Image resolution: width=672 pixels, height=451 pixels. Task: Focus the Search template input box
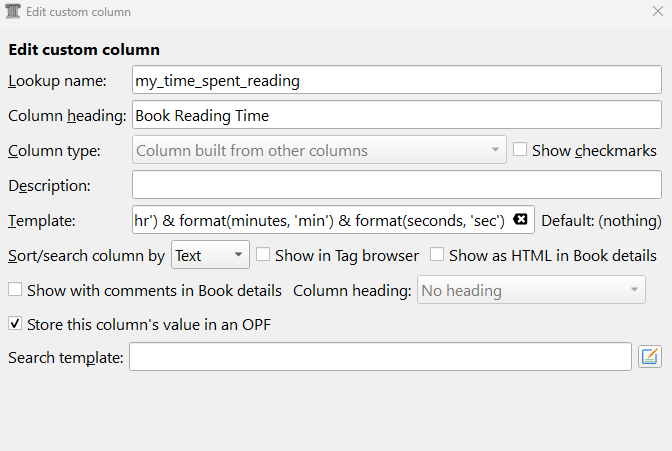pyautogui.click(x=380, y=357)
